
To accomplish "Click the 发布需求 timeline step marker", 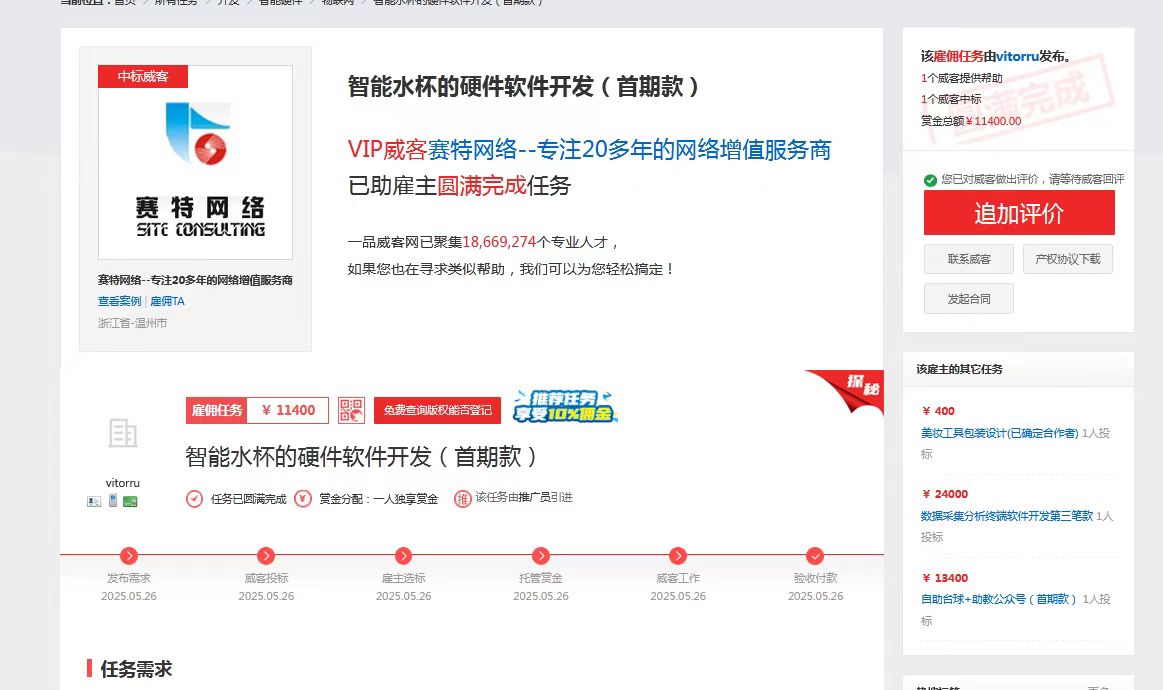I will [x=127, y=556].
